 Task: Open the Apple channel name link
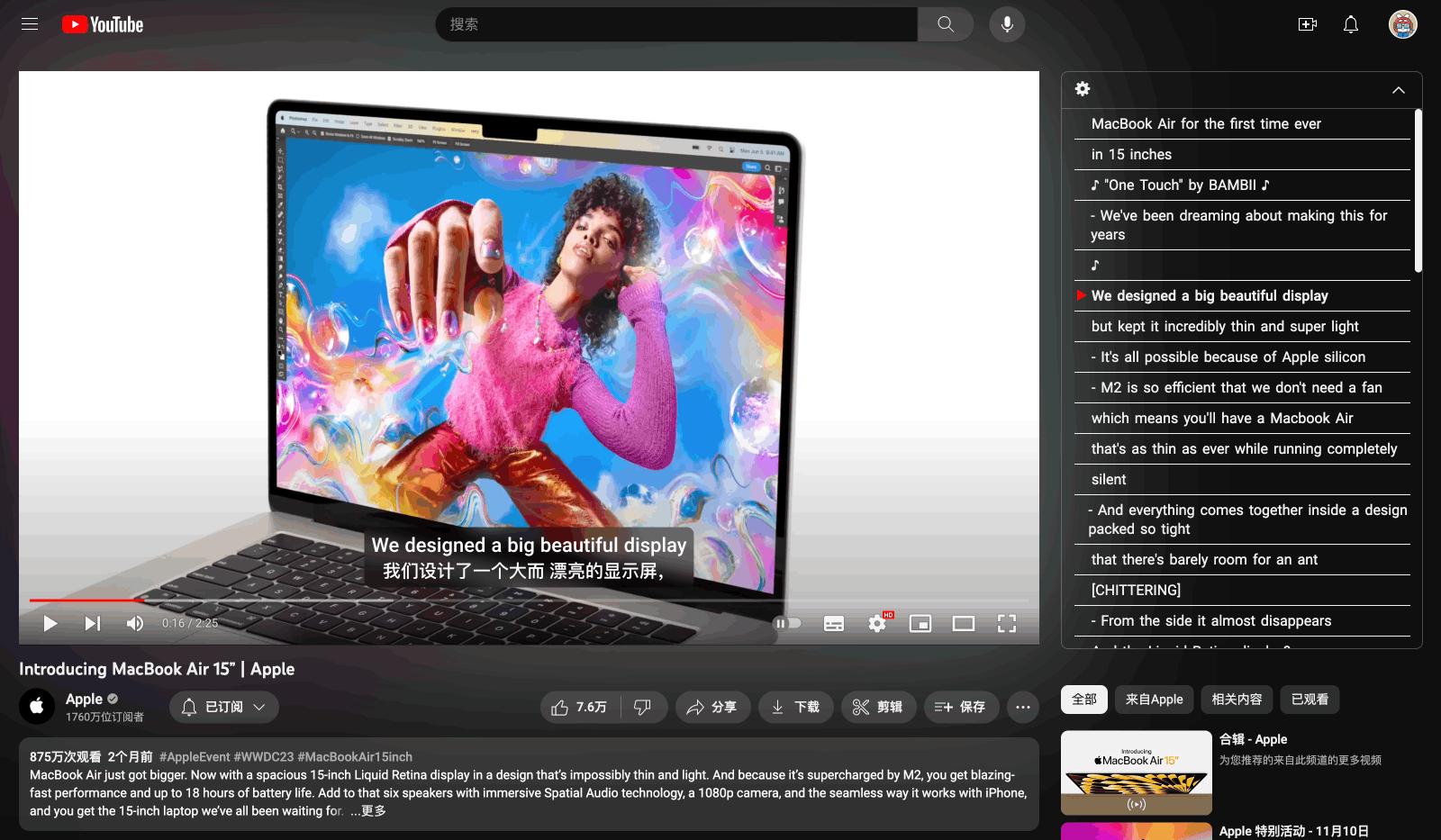tap(84, 699)
